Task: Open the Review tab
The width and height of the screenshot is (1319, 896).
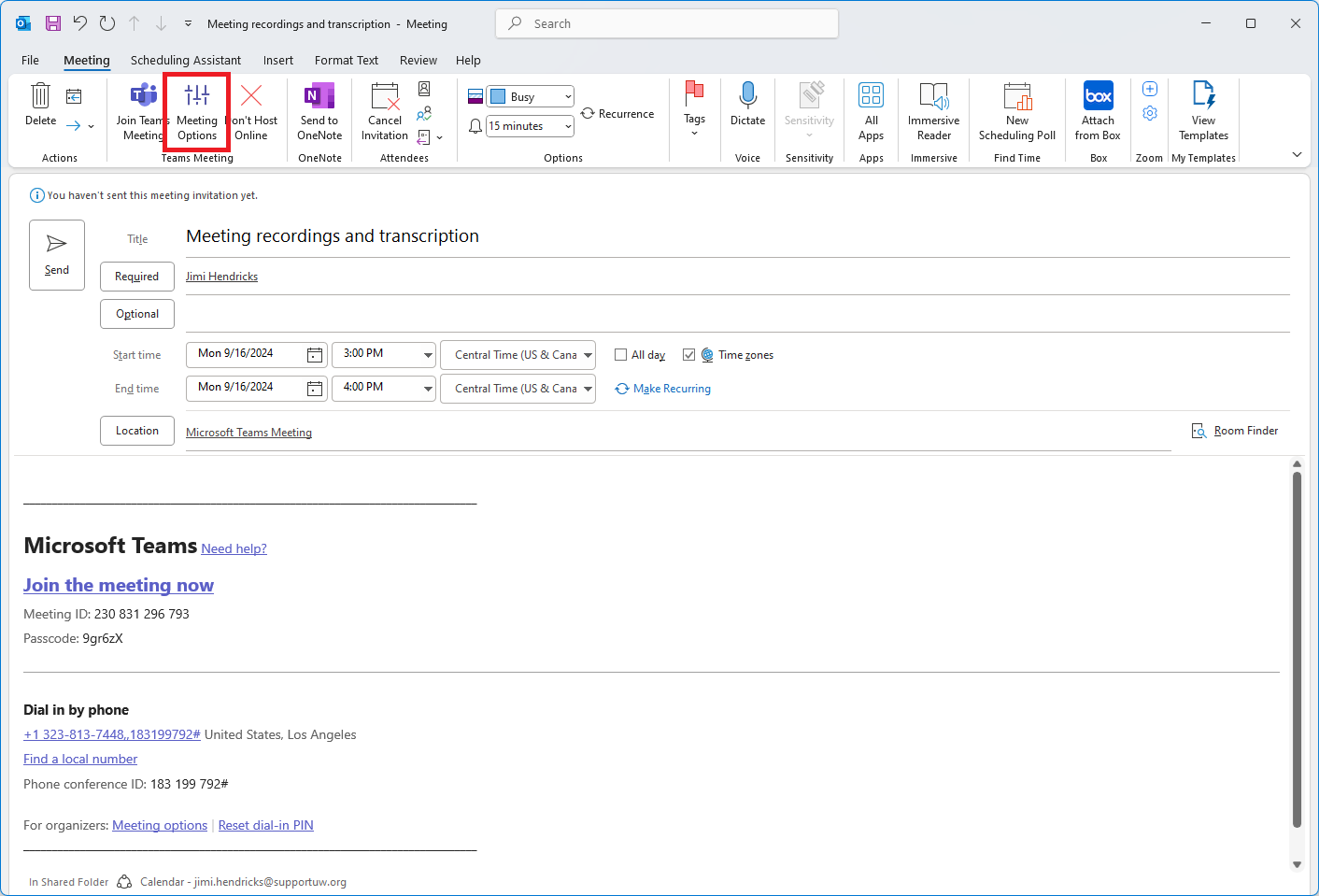Action: tap(418, 60)
